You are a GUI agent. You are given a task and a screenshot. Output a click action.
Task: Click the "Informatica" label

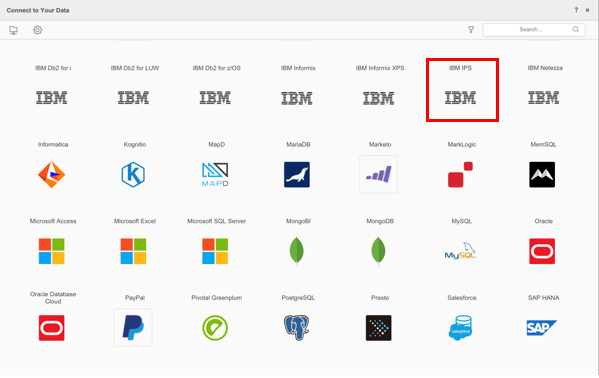[53, 144]
